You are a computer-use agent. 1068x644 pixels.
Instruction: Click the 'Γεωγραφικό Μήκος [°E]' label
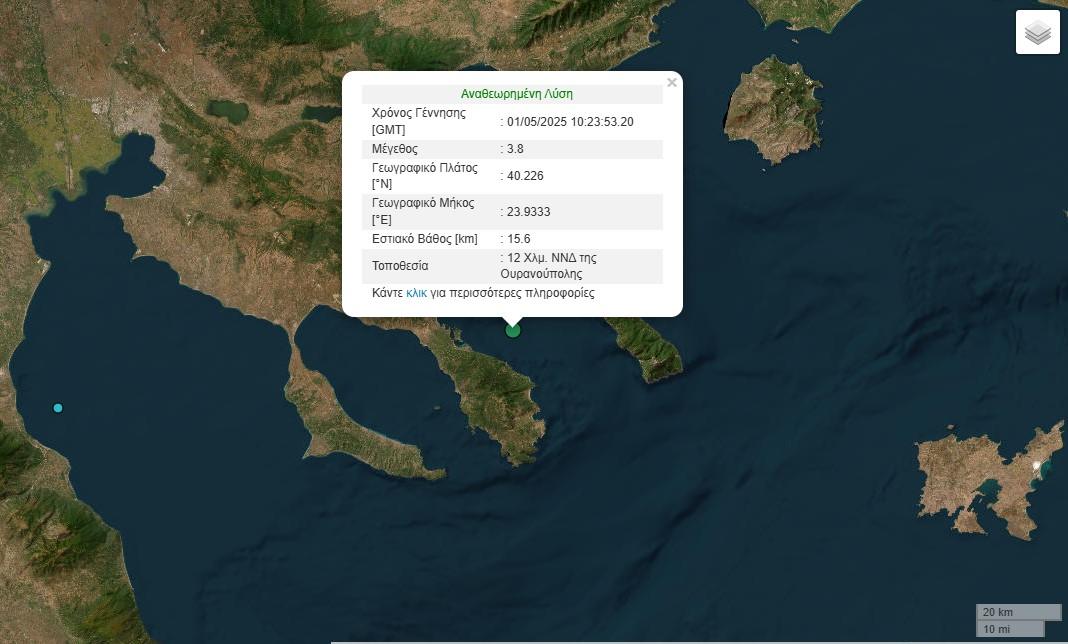pyautogui.click(x=424, y=212)
